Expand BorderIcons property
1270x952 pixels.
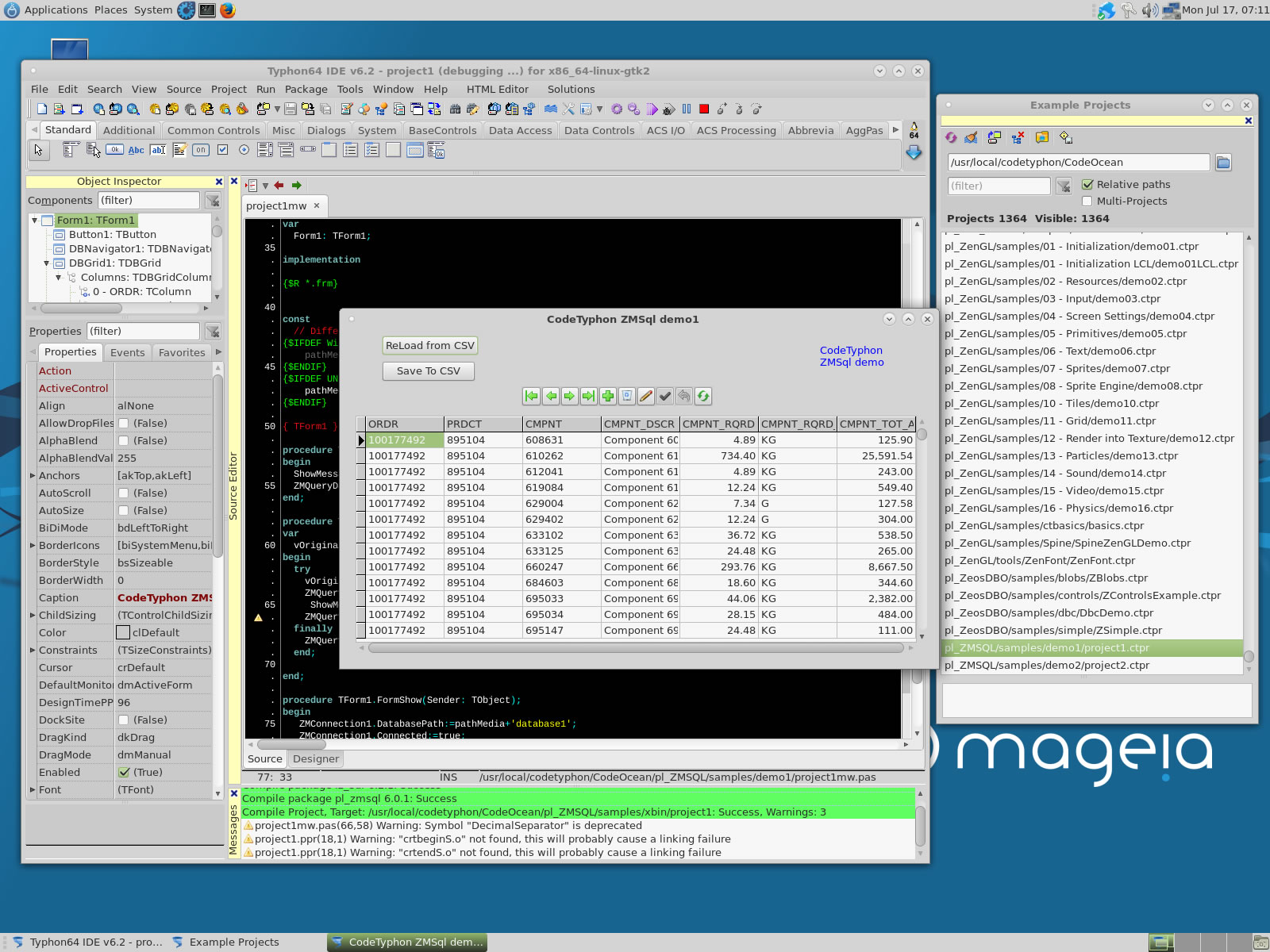(x=33, y=545)
